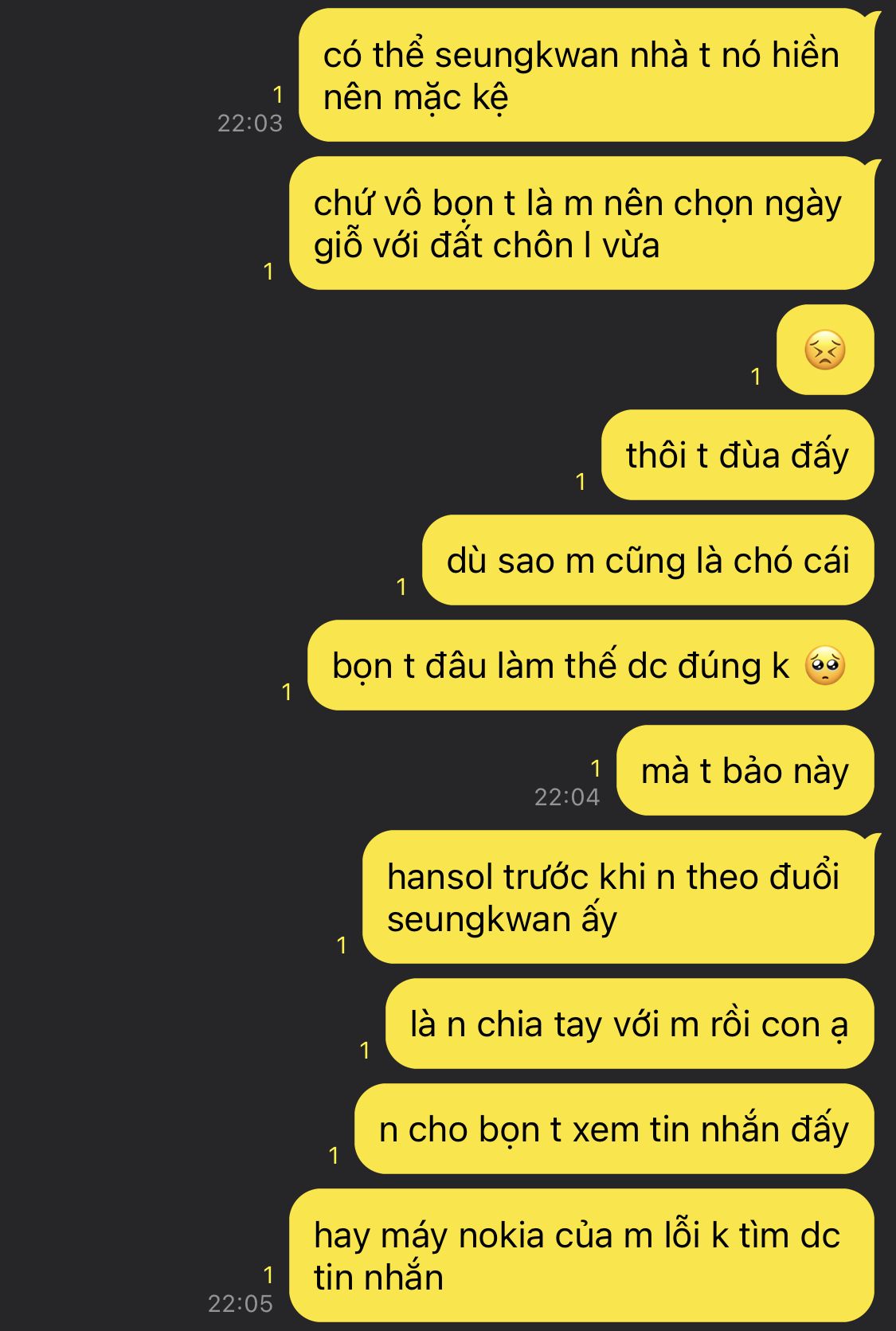Tap message starting 'chứ vô bọn t là m'
896x1331 pixels.
[581, 224]
